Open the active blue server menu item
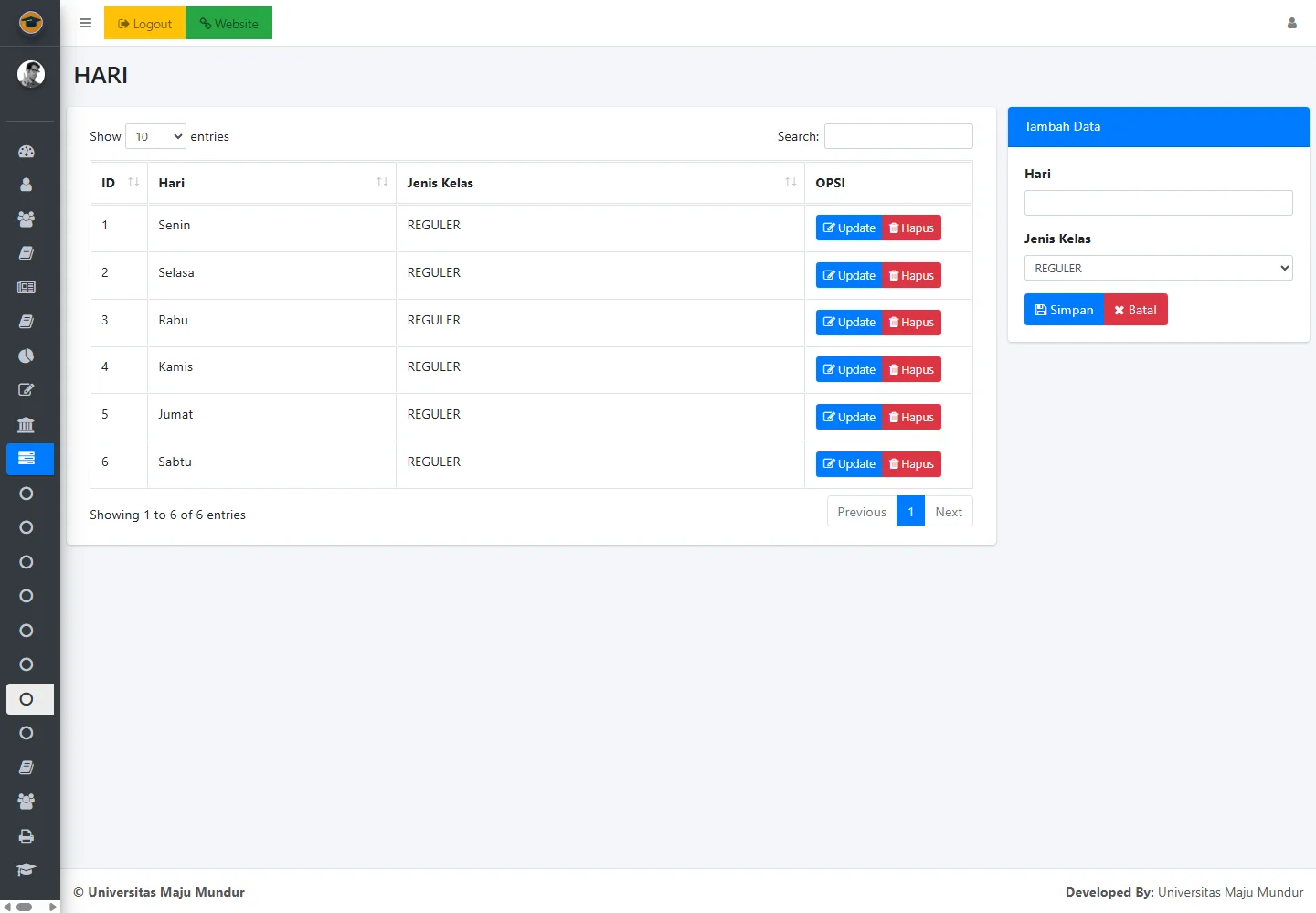This screenshot has height=913, width=1316. pos(29,459)
